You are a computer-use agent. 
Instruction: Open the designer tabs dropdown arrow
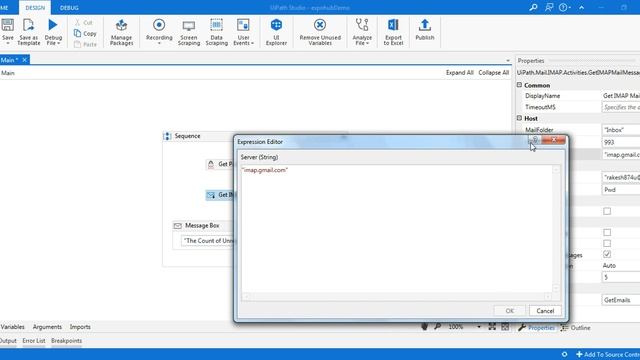(x=508, y=61)
